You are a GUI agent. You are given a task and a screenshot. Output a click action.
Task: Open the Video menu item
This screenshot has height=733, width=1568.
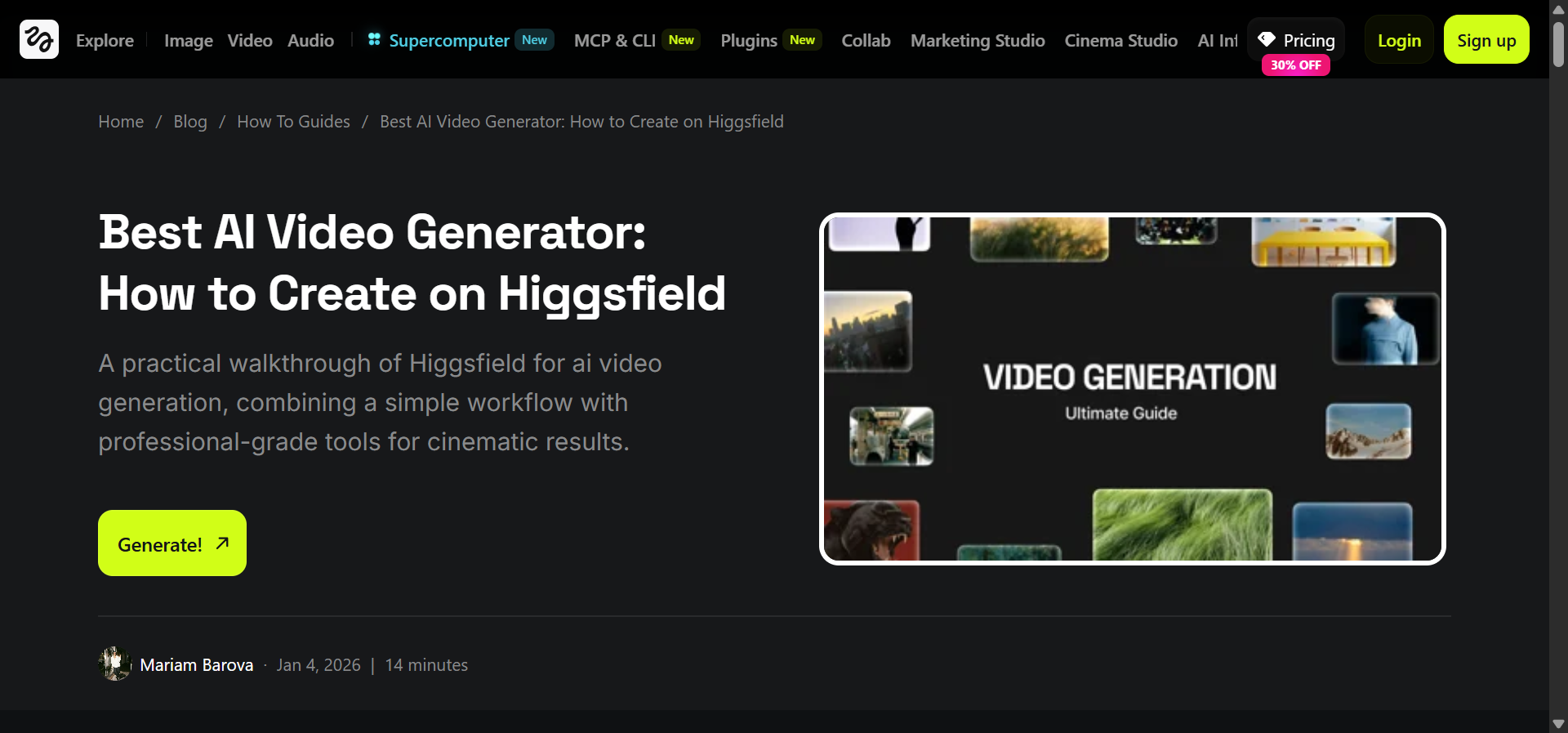click(x=250, y=40)
